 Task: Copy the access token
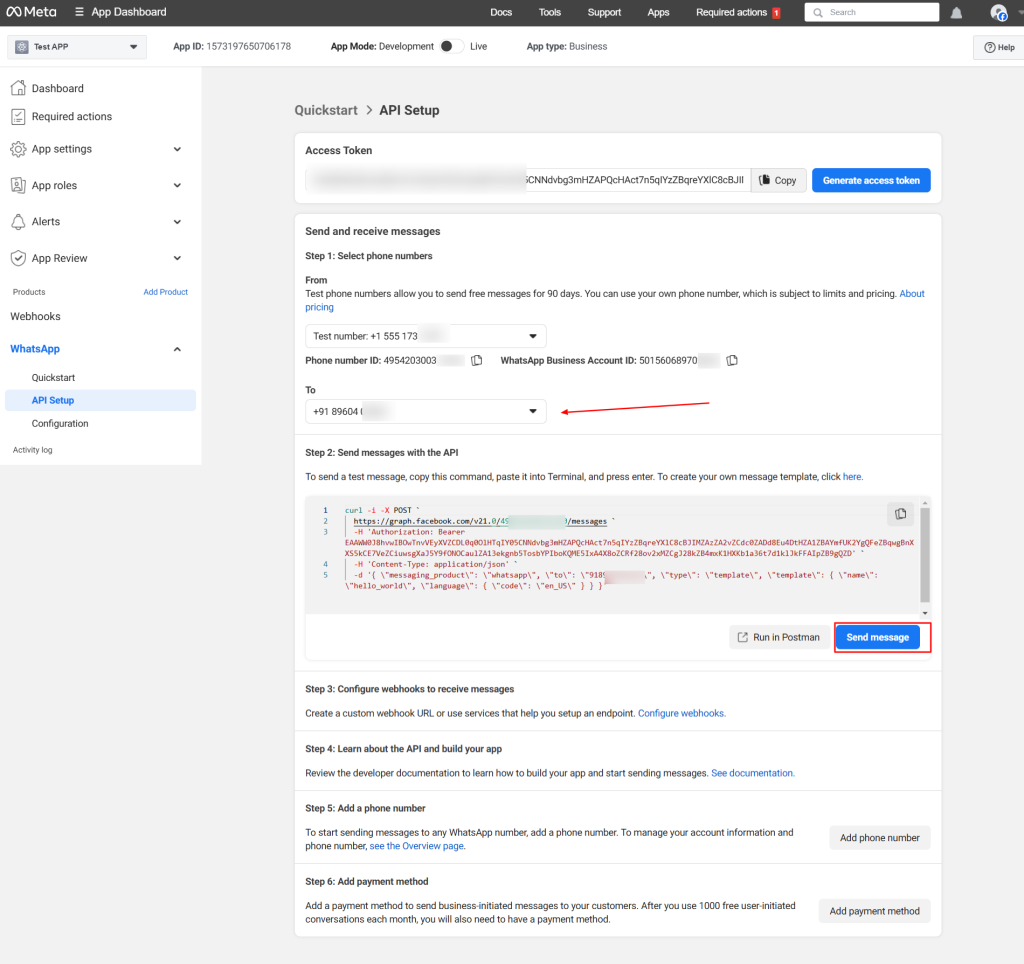point(778,180)
